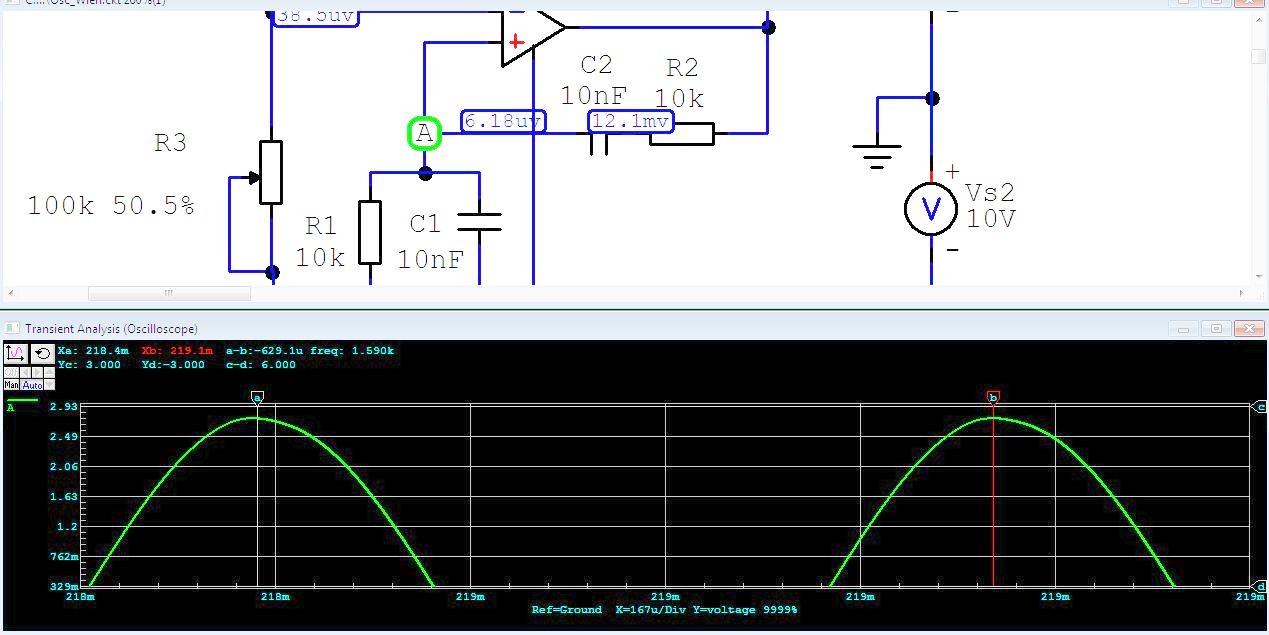Click the Vs2 voltage source symbol

click(931, 209)
